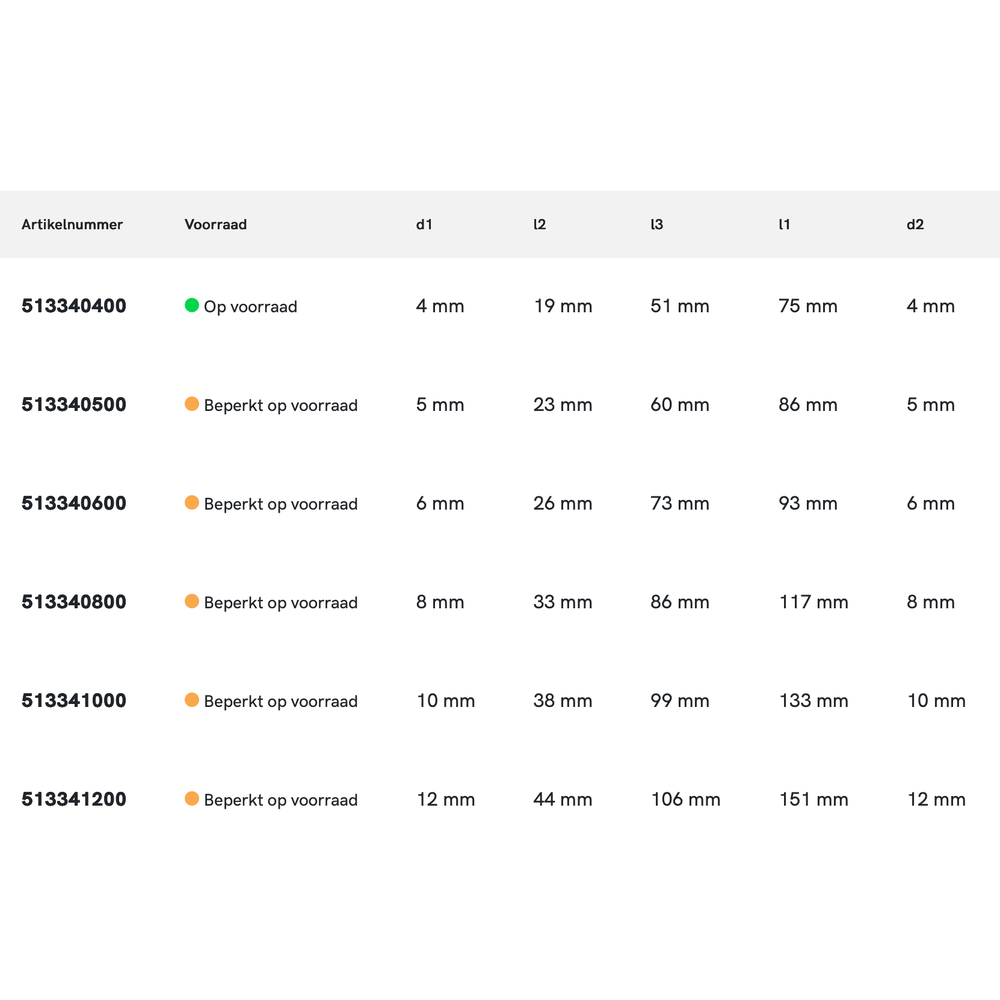The image size is (1000, 1000).
Task: Click the orange stock dot for 513341000
Action: pyautogui.click(x=192, y=700)
